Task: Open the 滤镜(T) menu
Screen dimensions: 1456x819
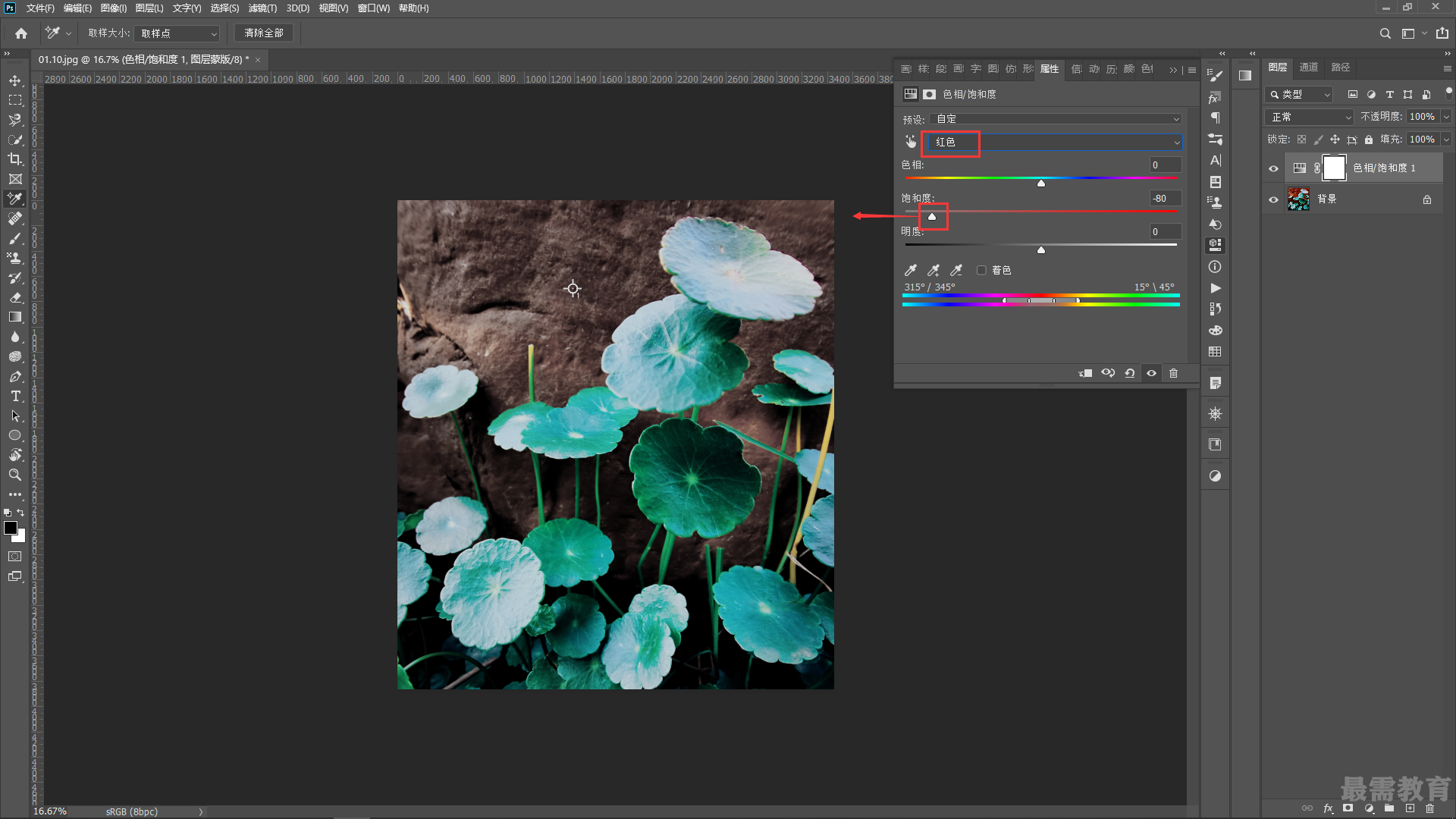Action: pyautogui.click(x=262, y=8)
